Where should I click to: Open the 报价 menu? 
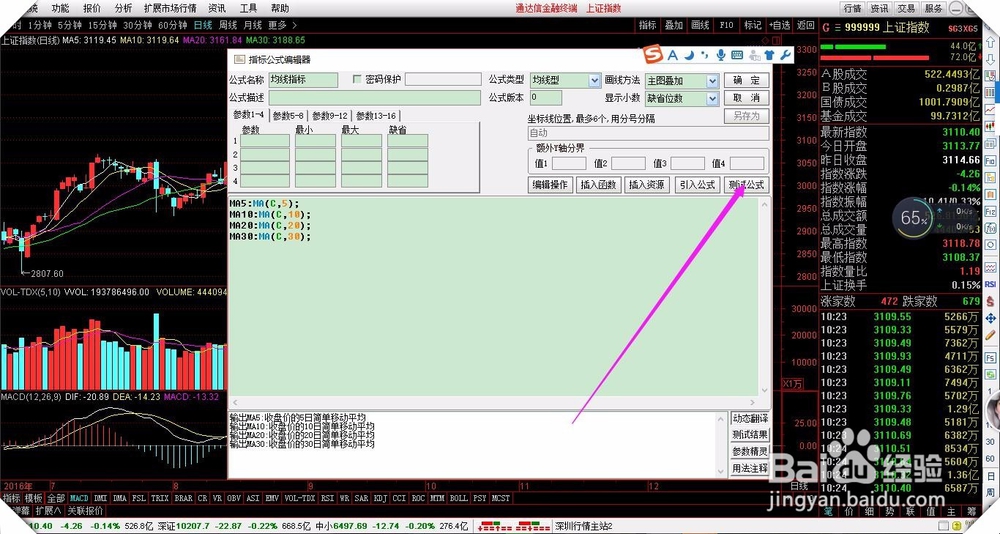point(92,8)
